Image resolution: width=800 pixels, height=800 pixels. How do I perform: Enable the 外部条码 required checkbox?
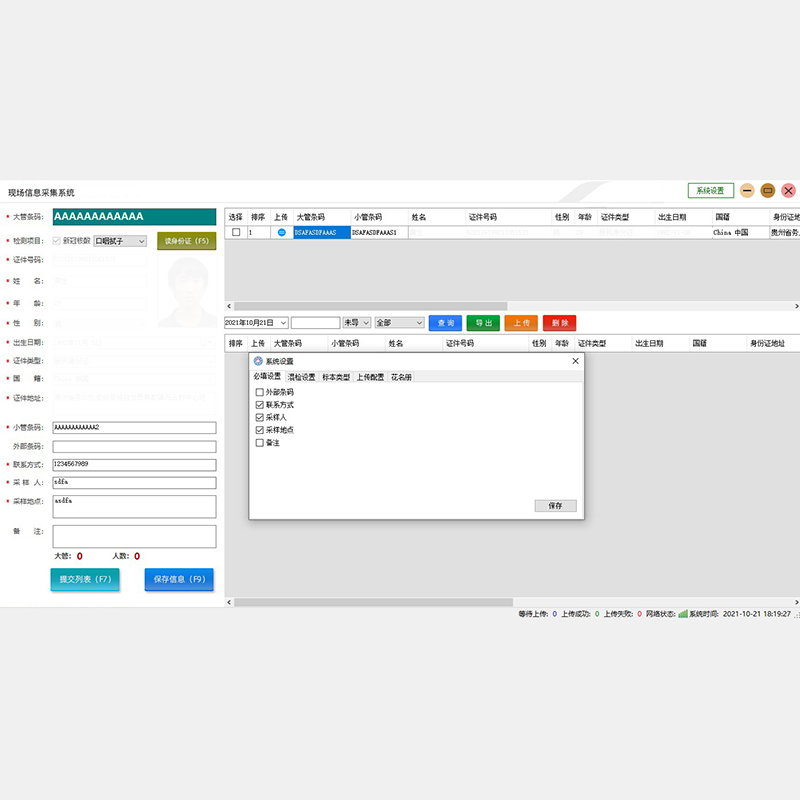click(x=260, y=392)
